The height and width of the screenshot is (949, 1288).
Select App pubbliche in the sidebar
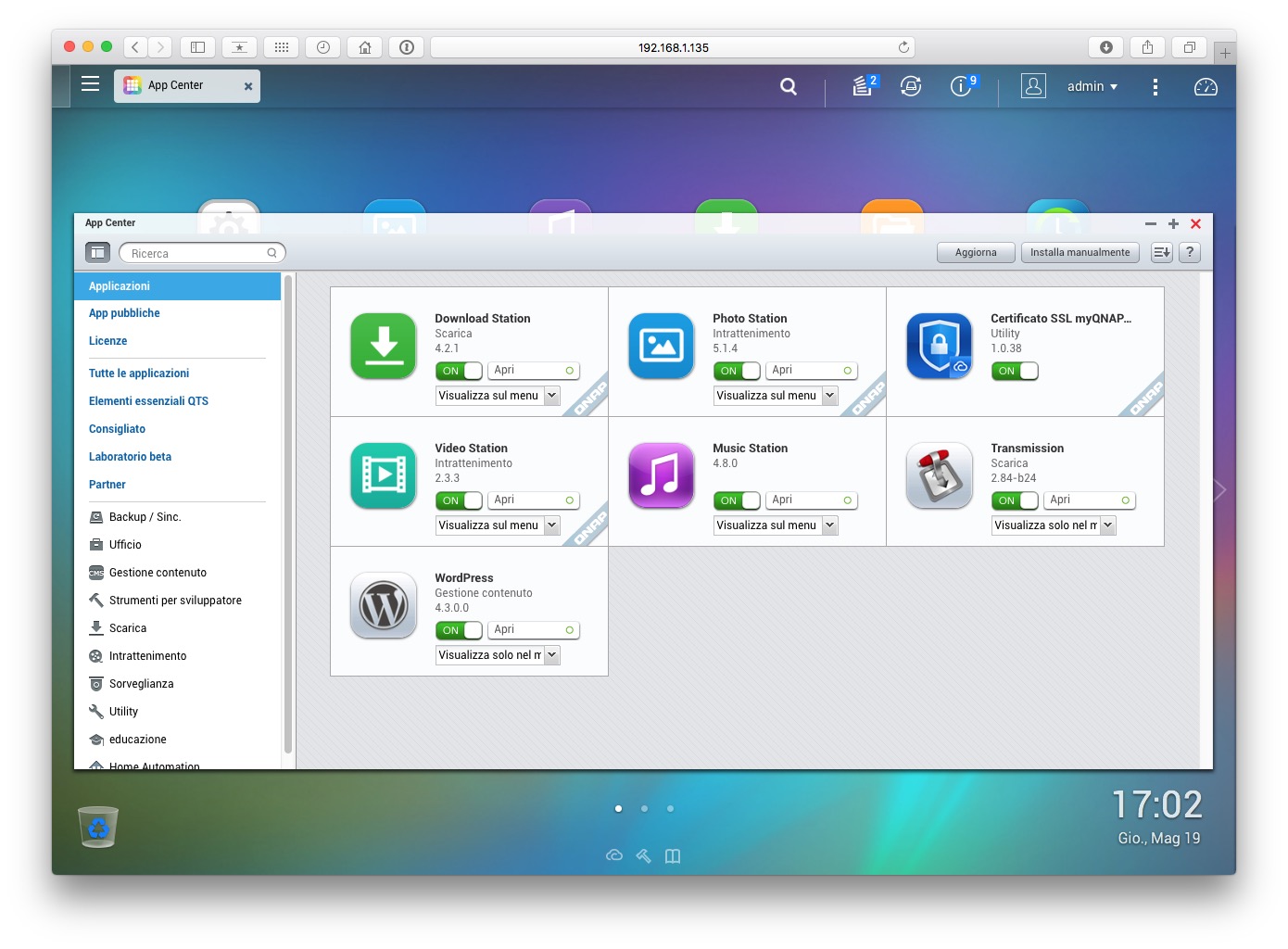(x=124, y=313)
